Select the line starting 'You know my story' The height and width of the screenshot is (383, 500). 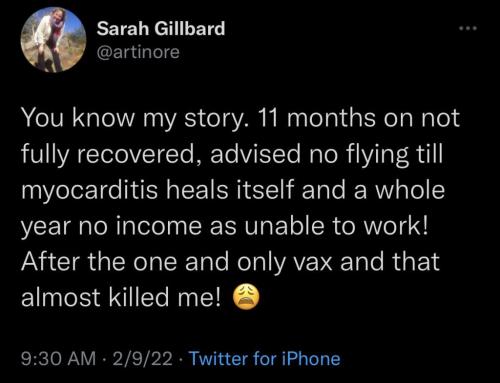coord(240,119)
